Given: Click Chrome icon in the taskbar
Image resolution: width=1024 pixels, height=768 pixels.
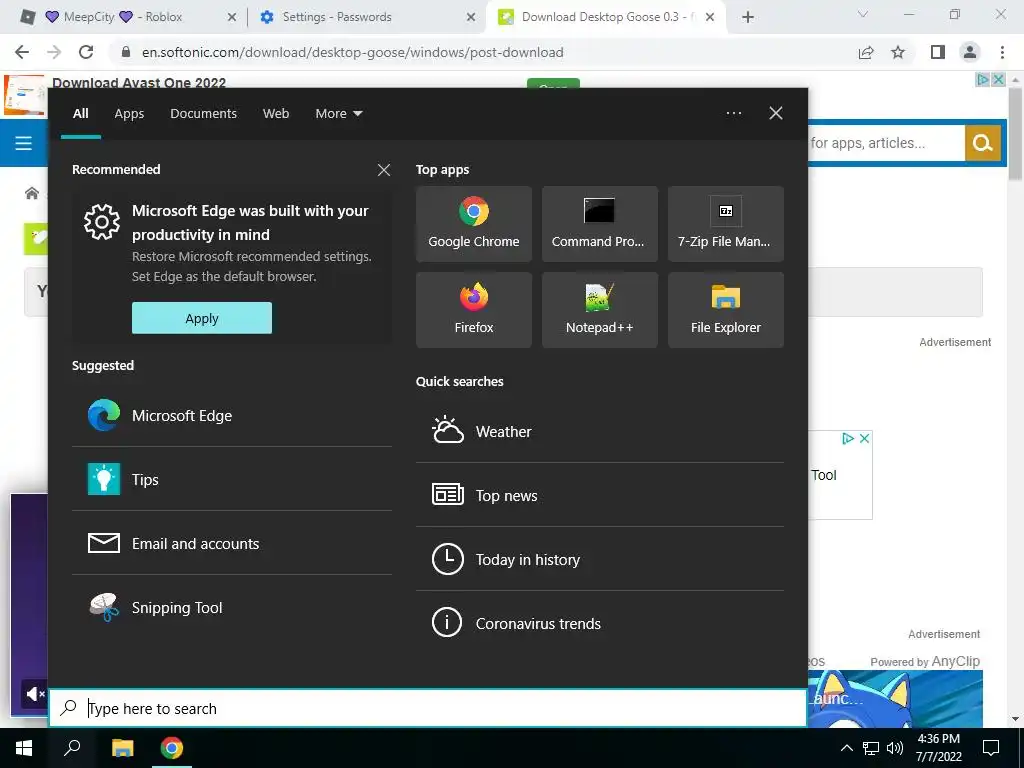Looking at the screenshot, I should (x=172, y=748).
